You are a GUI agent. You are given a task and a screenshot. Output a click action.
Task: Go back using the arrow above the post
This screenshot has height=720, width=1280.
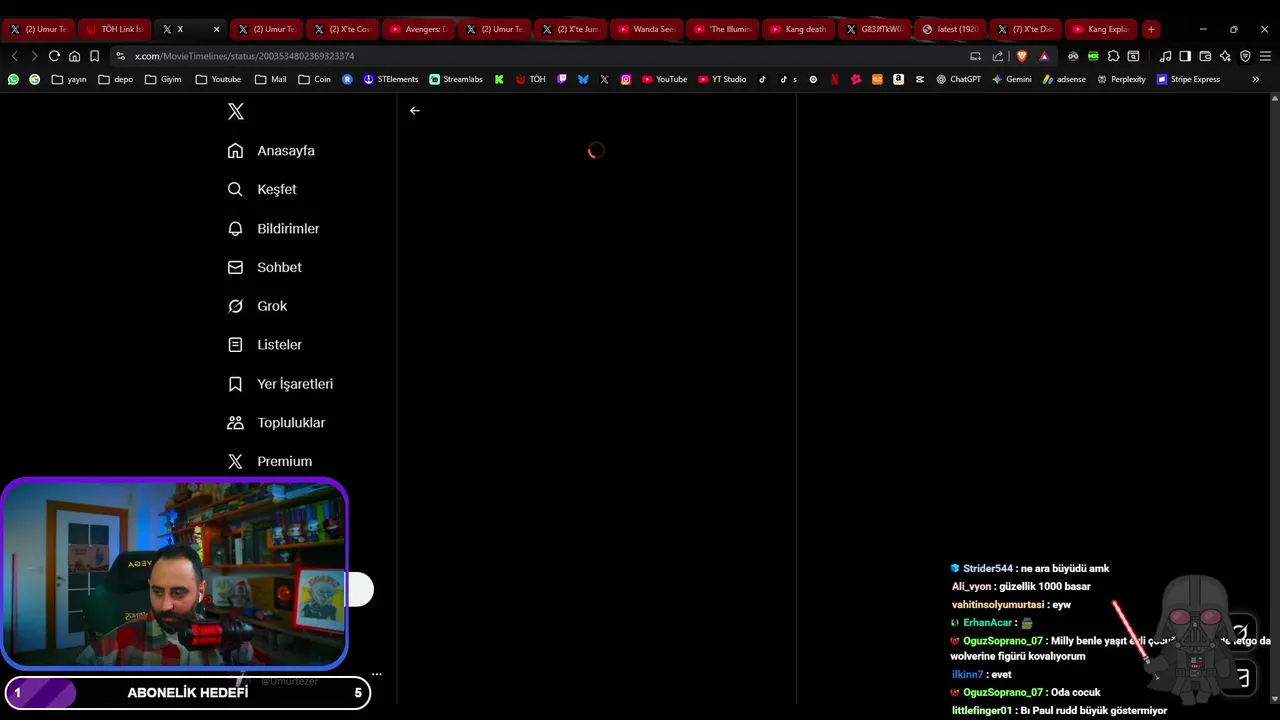(415, 111)
